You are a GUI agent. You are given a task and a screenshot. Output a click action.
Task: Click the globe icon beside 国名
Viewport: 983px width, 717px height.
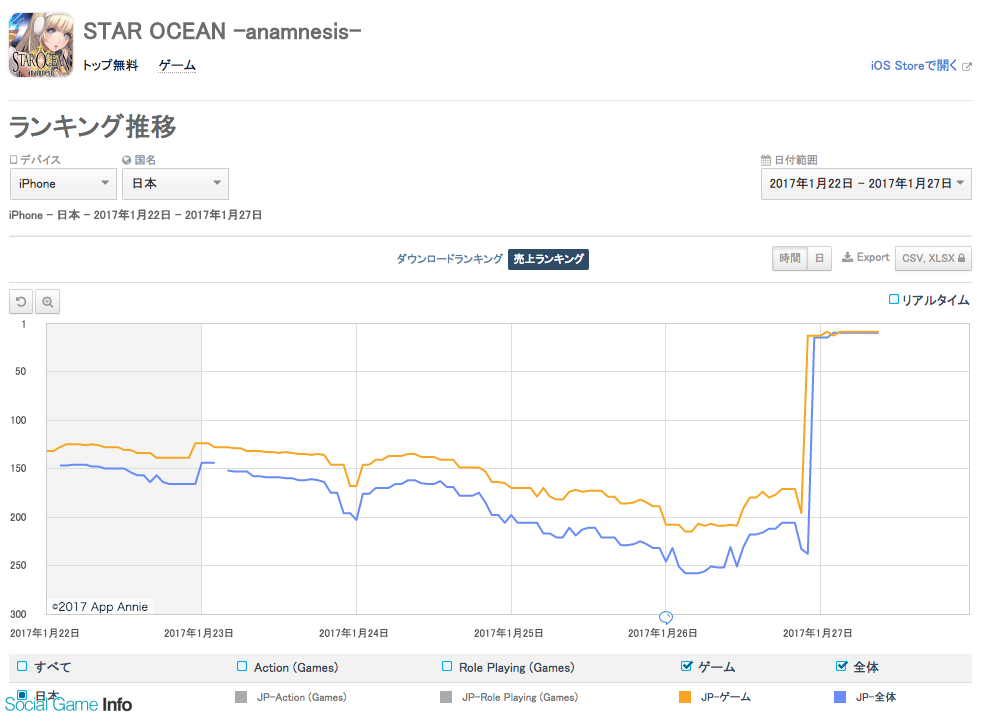tap(127, 160)
